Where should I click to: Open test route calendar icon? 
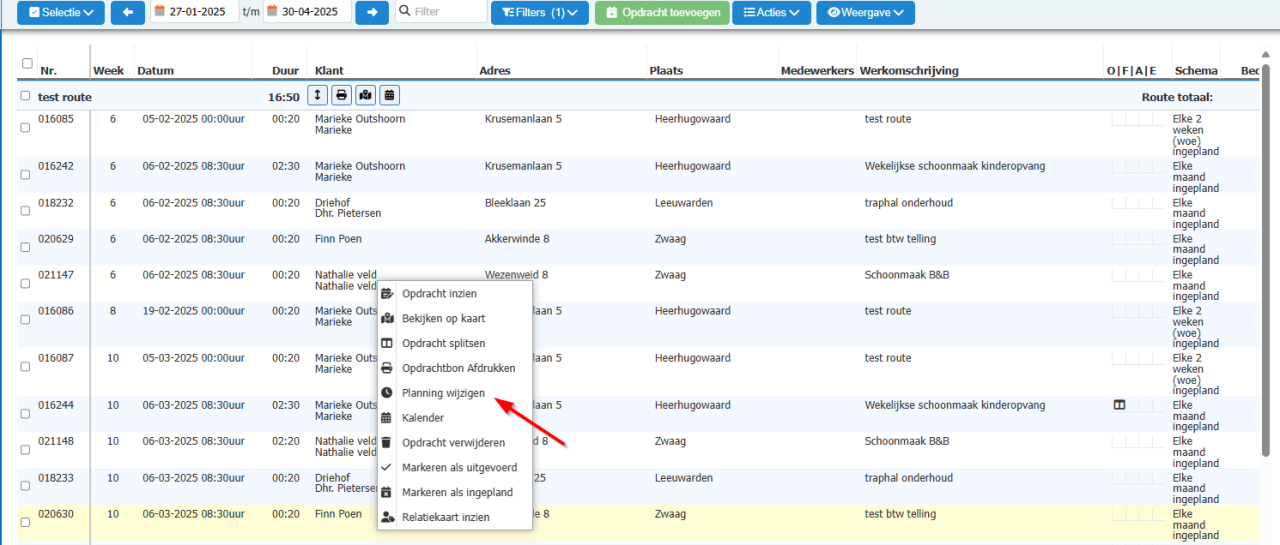coord(389,95)
